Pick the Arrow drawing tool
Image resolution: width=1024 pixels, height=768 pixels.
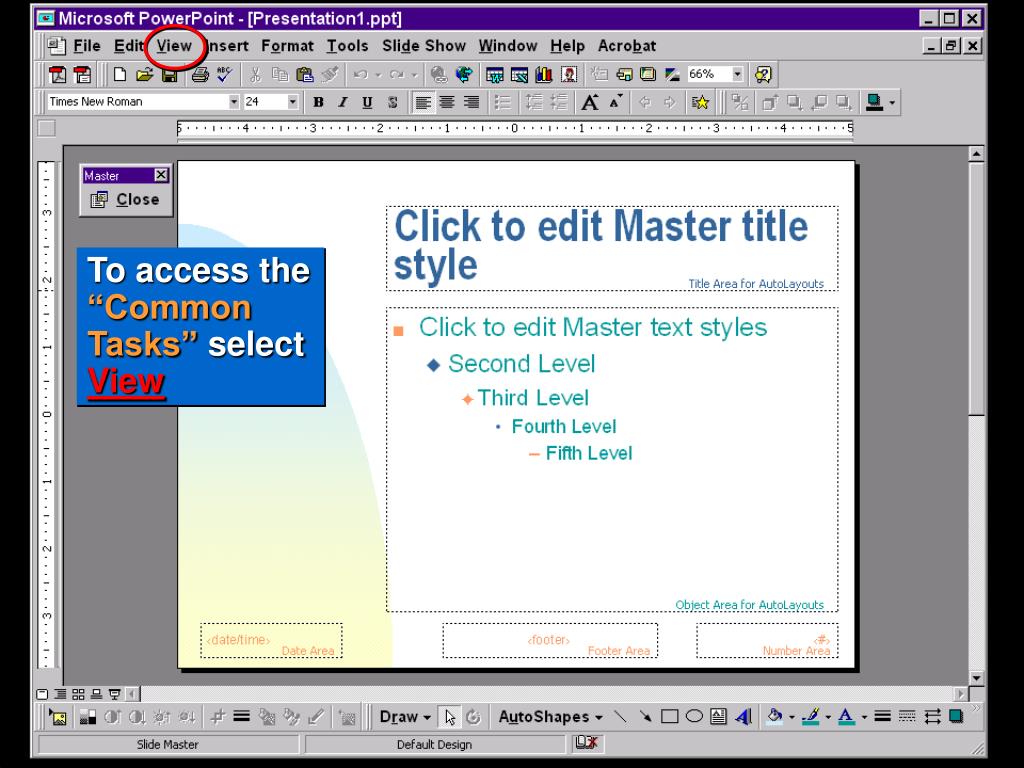coord(645,716)
